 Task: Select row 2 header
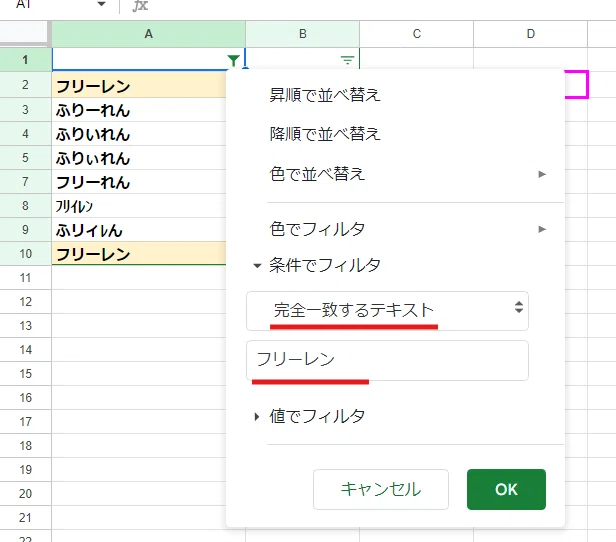(x=26, y=85)
